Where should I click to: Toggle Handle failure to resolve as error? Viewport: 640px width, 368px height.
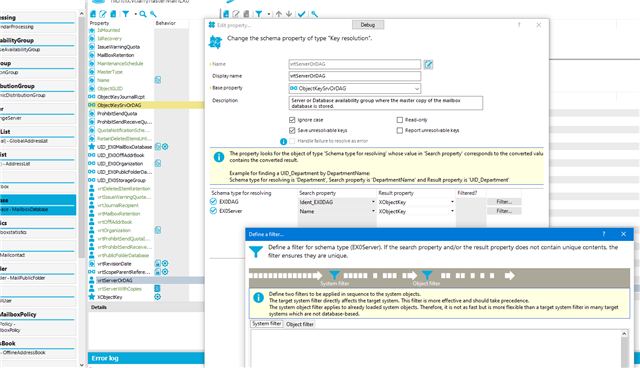tap(292, 141)
